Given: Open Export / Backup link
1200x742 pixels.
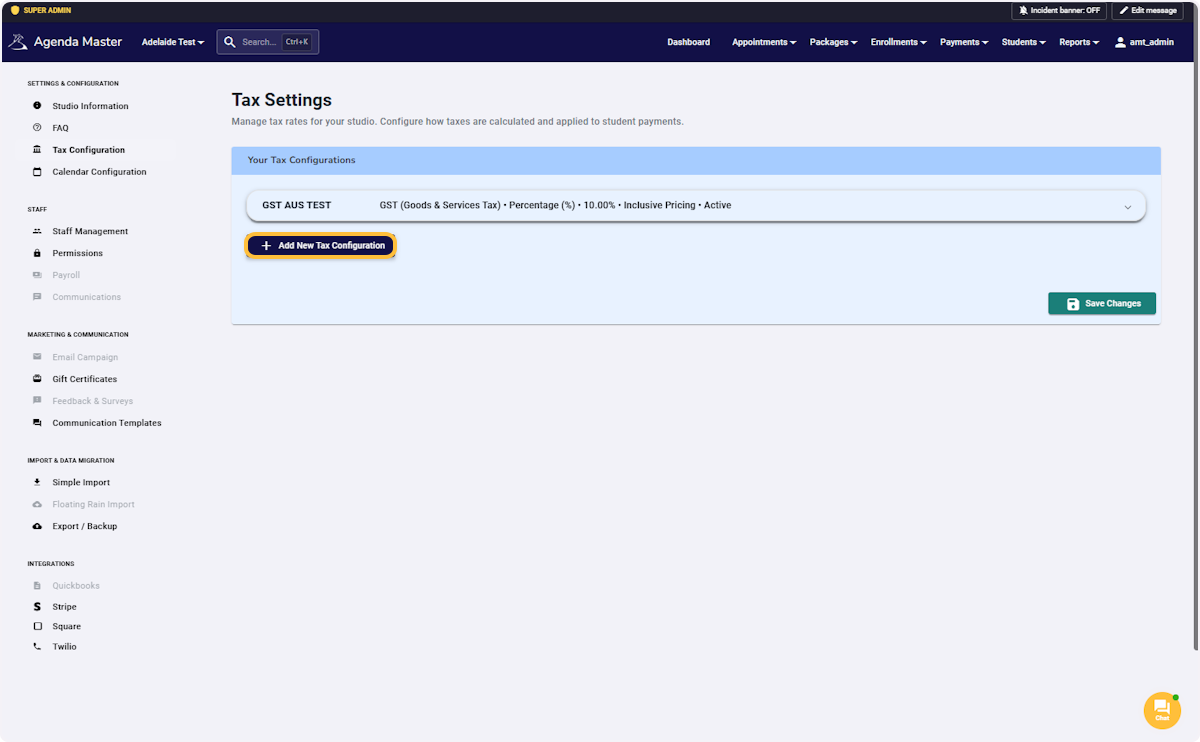Looking at the screenshot, I should coord(85,526).
